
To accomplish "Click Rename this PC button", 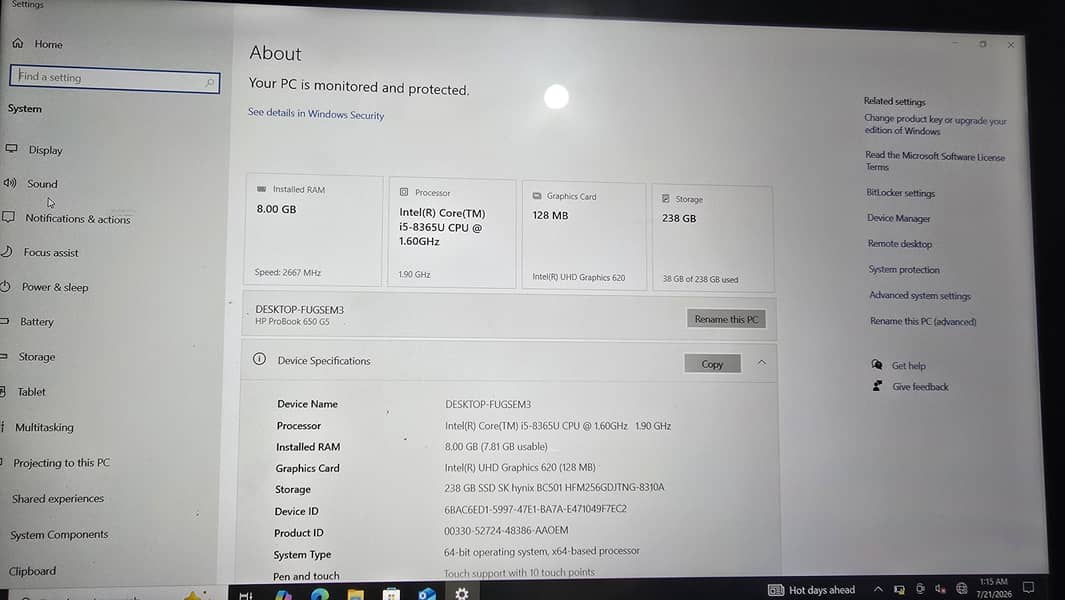I will tap(726, 319).
